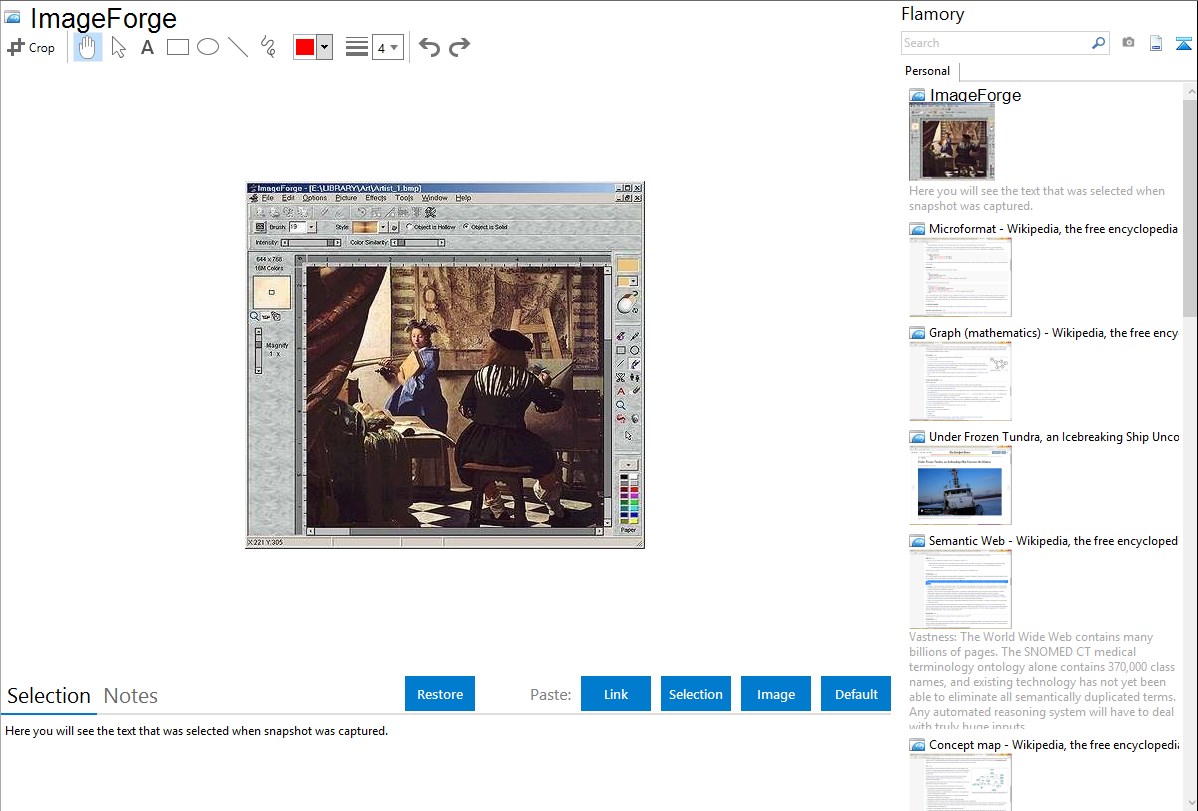
Task: Select the ellipse shape tool
Action: [x=208, y=47]
